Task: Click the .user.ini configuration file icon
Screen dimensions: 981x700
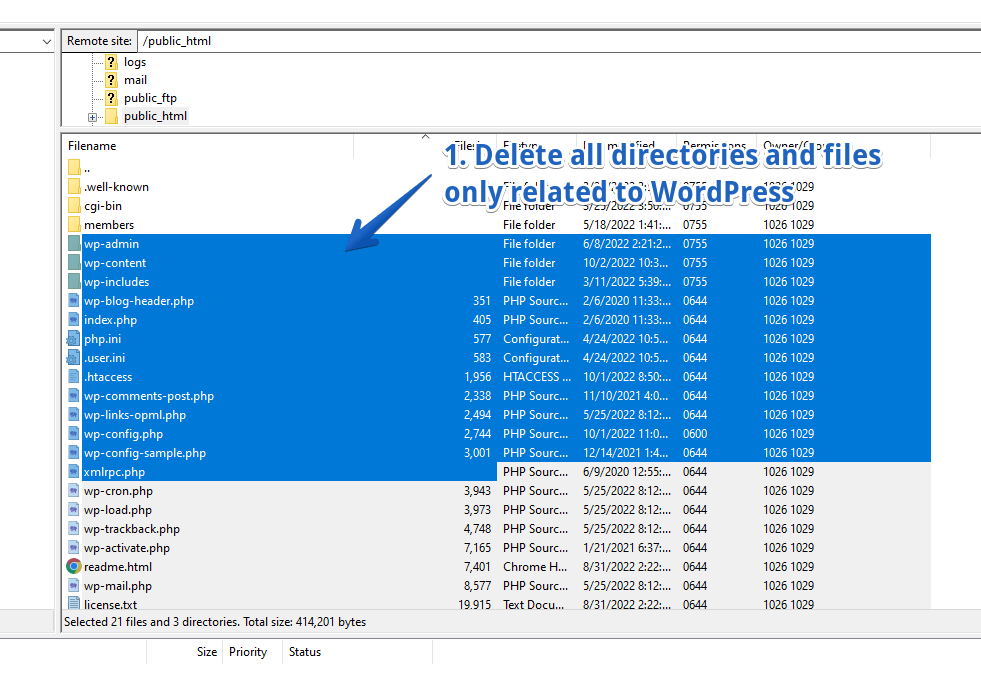Action: pos(74,358)
